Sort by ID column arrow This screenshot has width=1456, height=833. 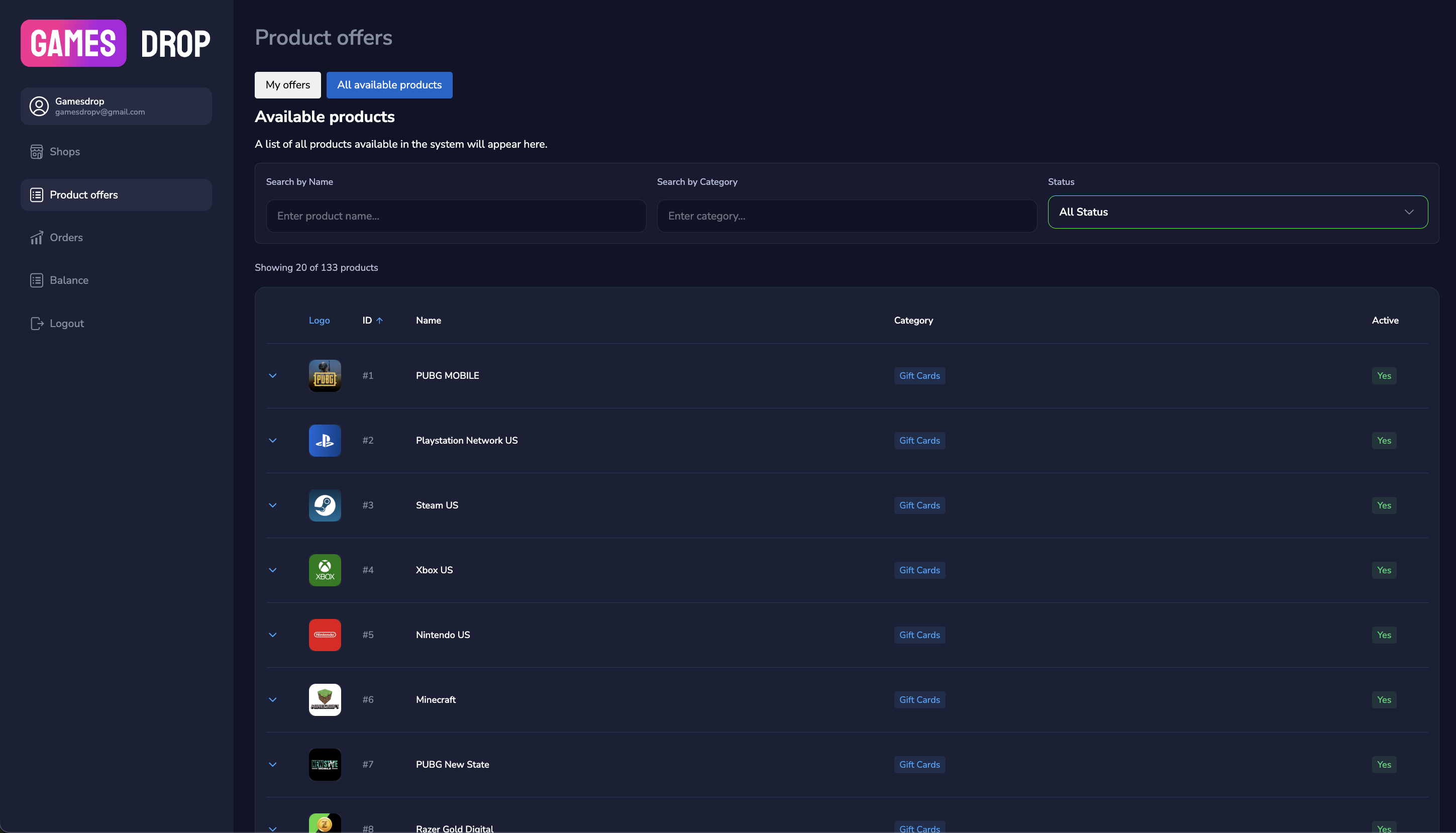coord(379,321)
